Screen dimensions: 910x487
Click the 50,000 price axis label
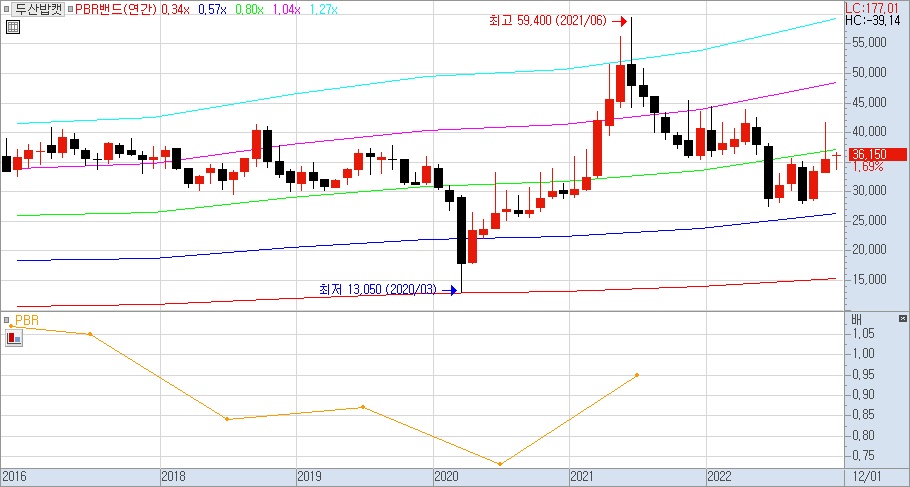coord(869,72)
